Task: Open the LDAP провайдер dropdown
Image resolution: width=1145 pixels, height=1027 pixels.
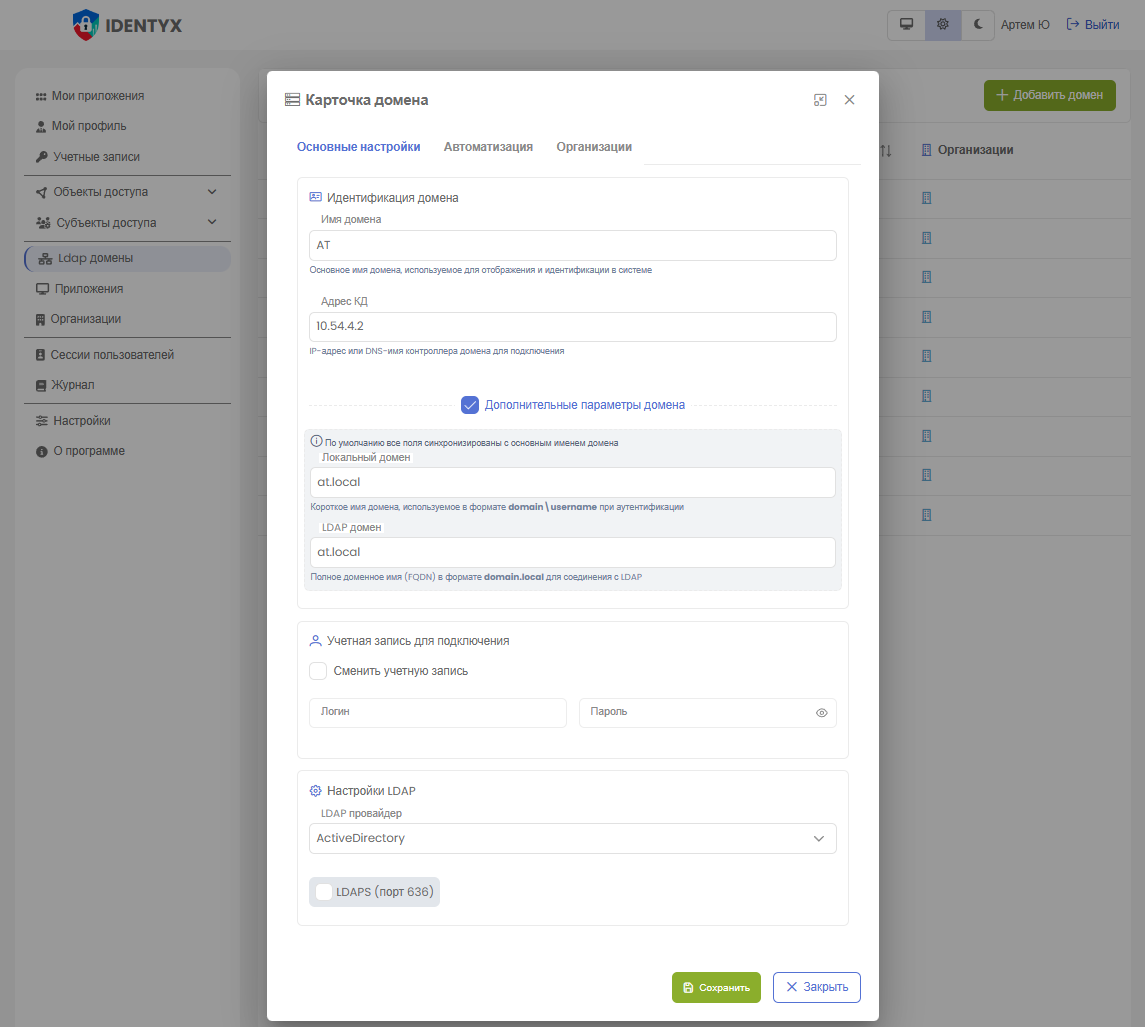Action: [572, 838]
